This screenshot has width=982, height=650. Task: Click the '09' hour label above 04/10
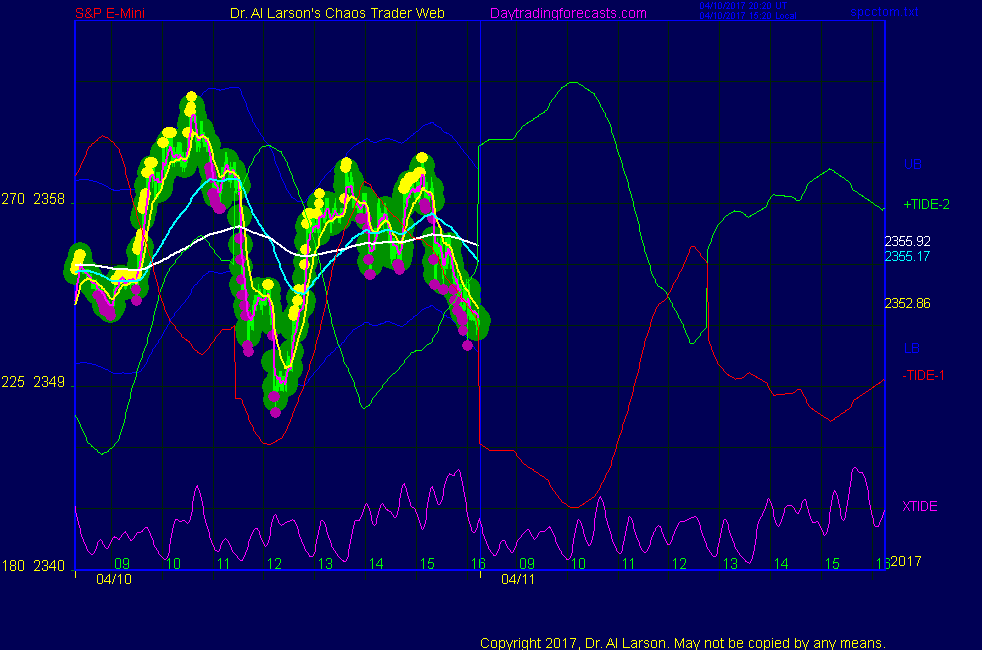click(x=121, y=564)
